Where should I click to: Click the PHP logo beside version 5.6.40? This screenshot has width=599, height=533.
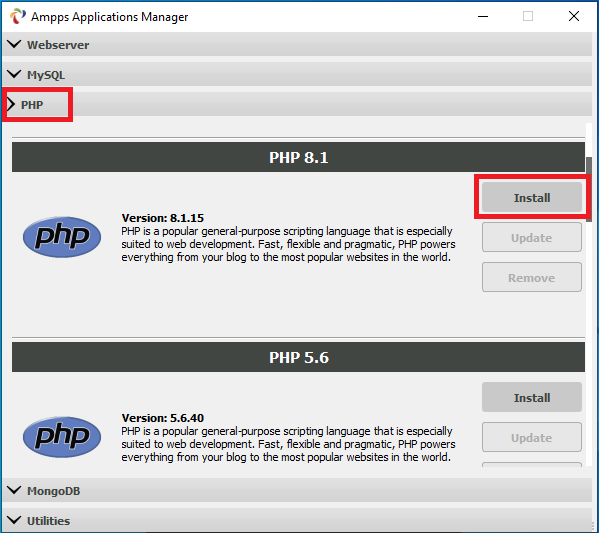click(x=62, y=437)
